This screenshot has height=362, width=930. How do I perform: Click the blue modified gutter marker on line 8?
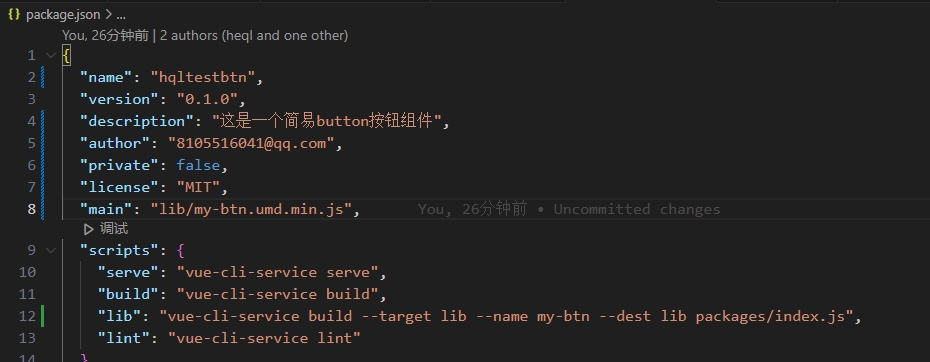[x=42, y=209]
